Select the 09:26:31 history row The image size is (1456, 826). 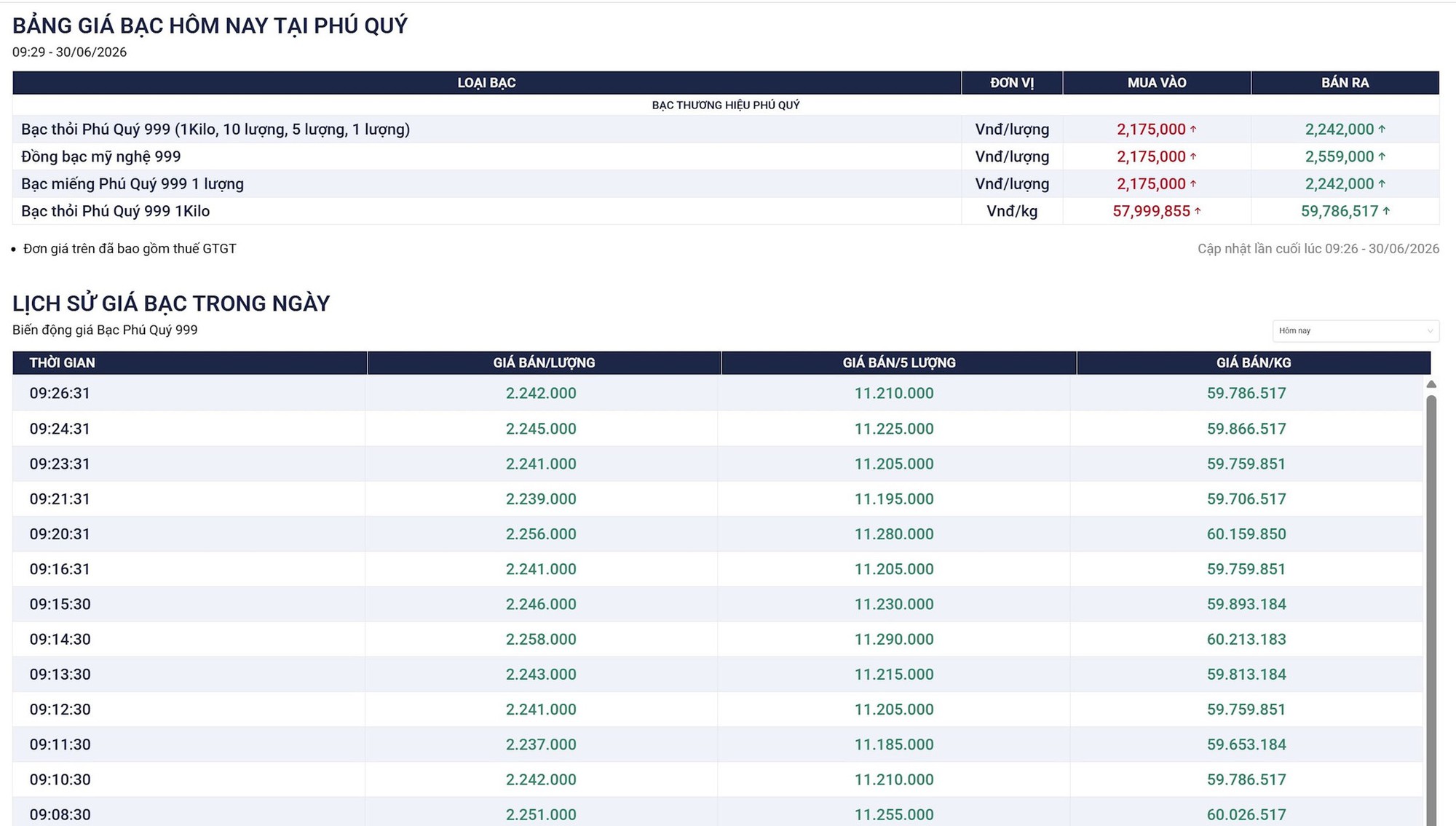pos(717,393)
